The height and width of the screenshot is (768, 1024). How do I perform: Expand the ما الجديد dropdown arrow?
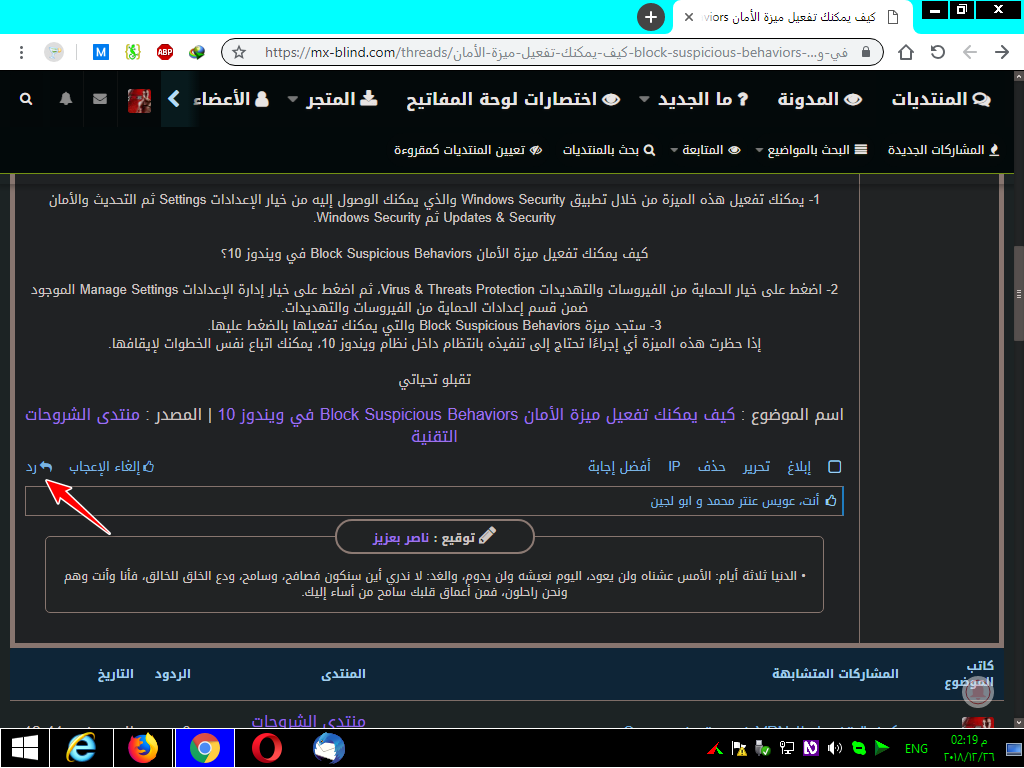click(644, 100)
